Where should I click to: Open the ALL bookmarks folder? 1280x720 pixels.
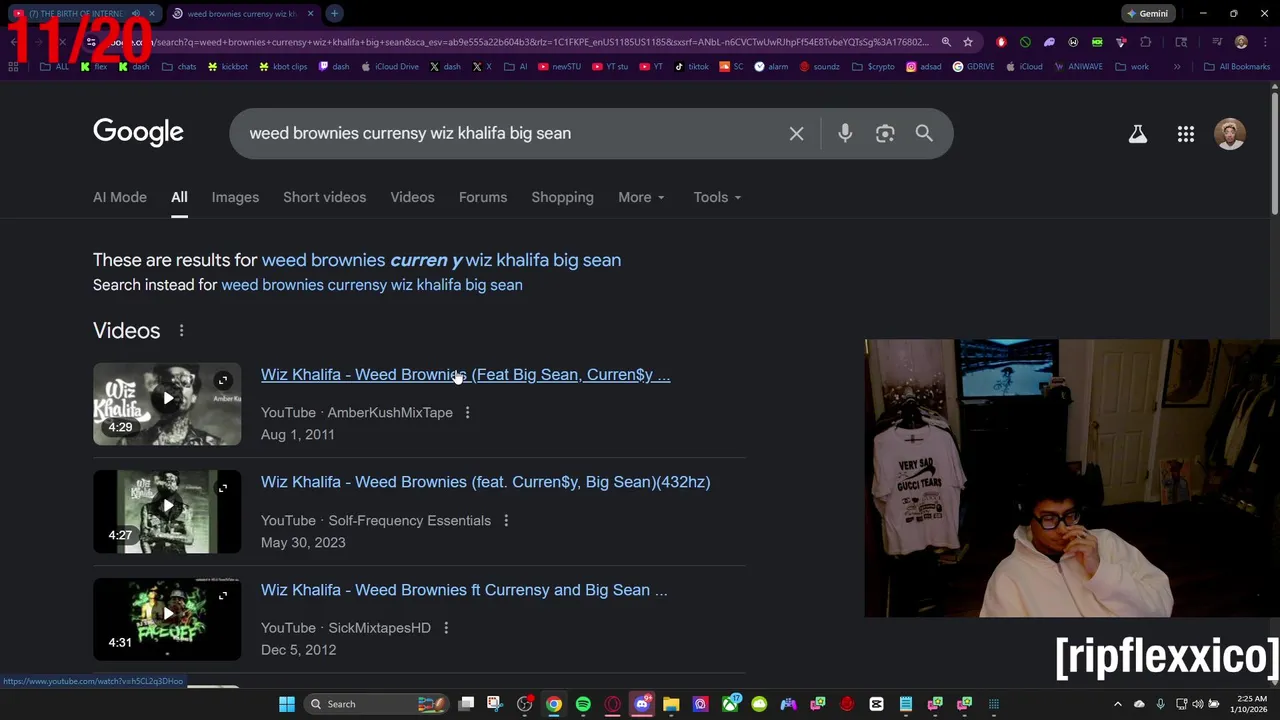(x=55, y=67)
